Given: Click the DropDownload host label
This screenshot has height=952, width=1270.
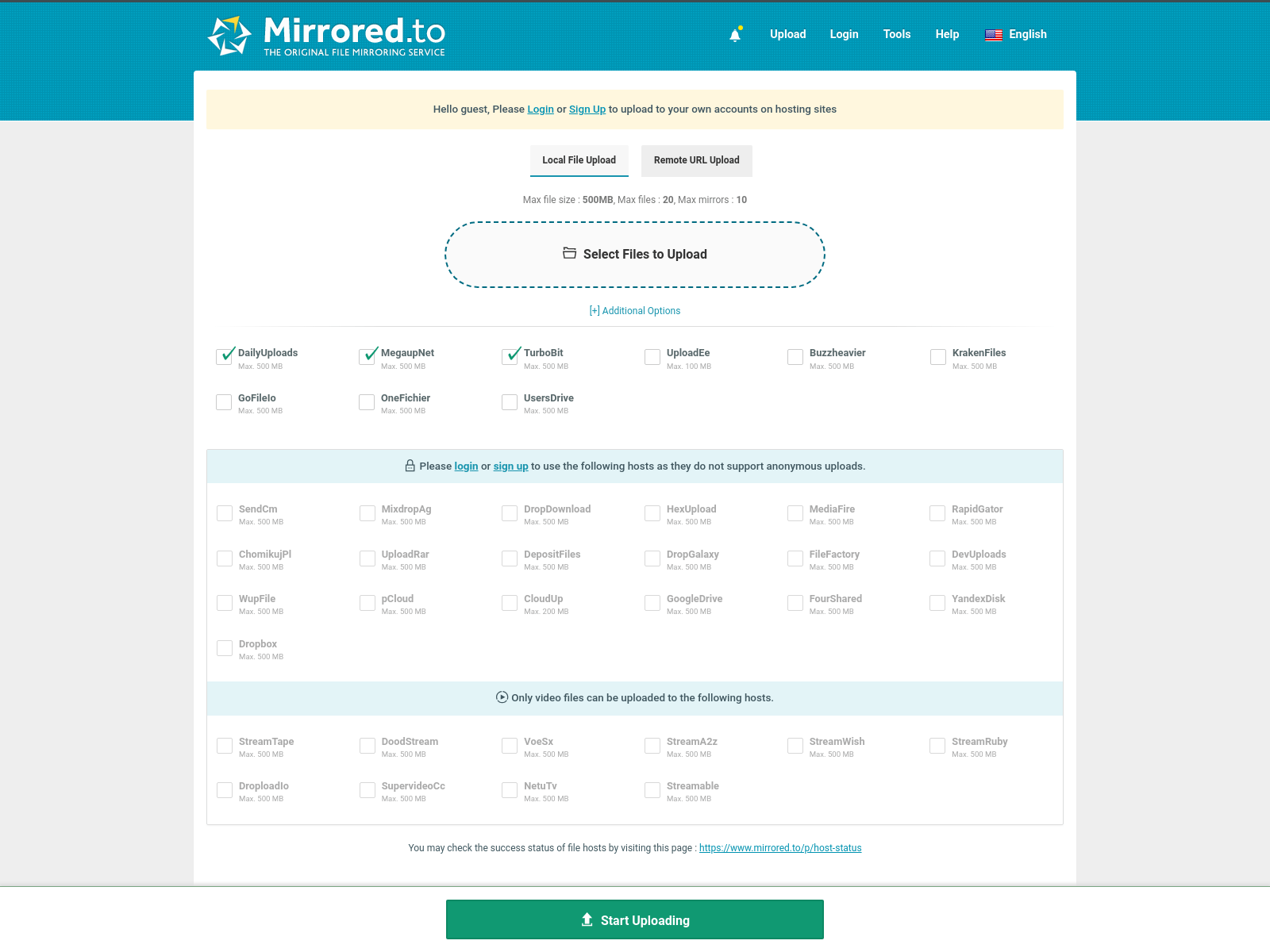Looking at the screenshot, I should point(557,509).
